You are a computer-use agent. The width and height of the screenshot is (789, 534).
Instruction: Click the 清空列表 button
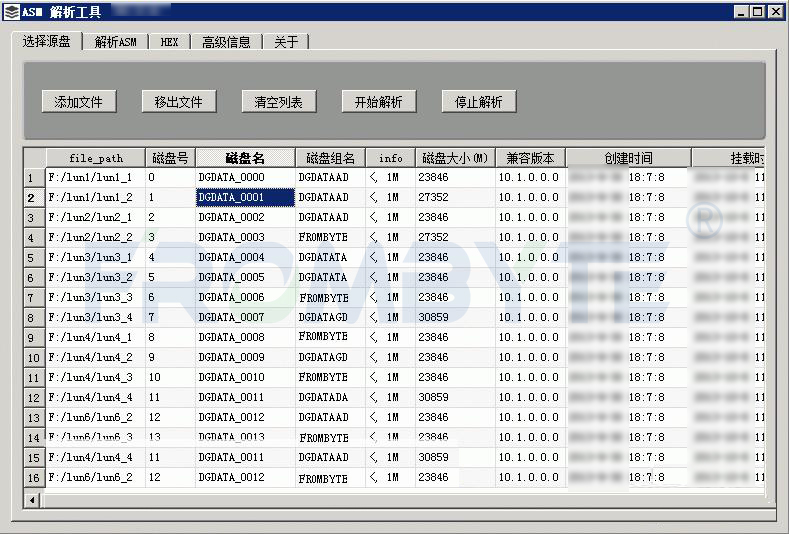click(x=279, y=102)
